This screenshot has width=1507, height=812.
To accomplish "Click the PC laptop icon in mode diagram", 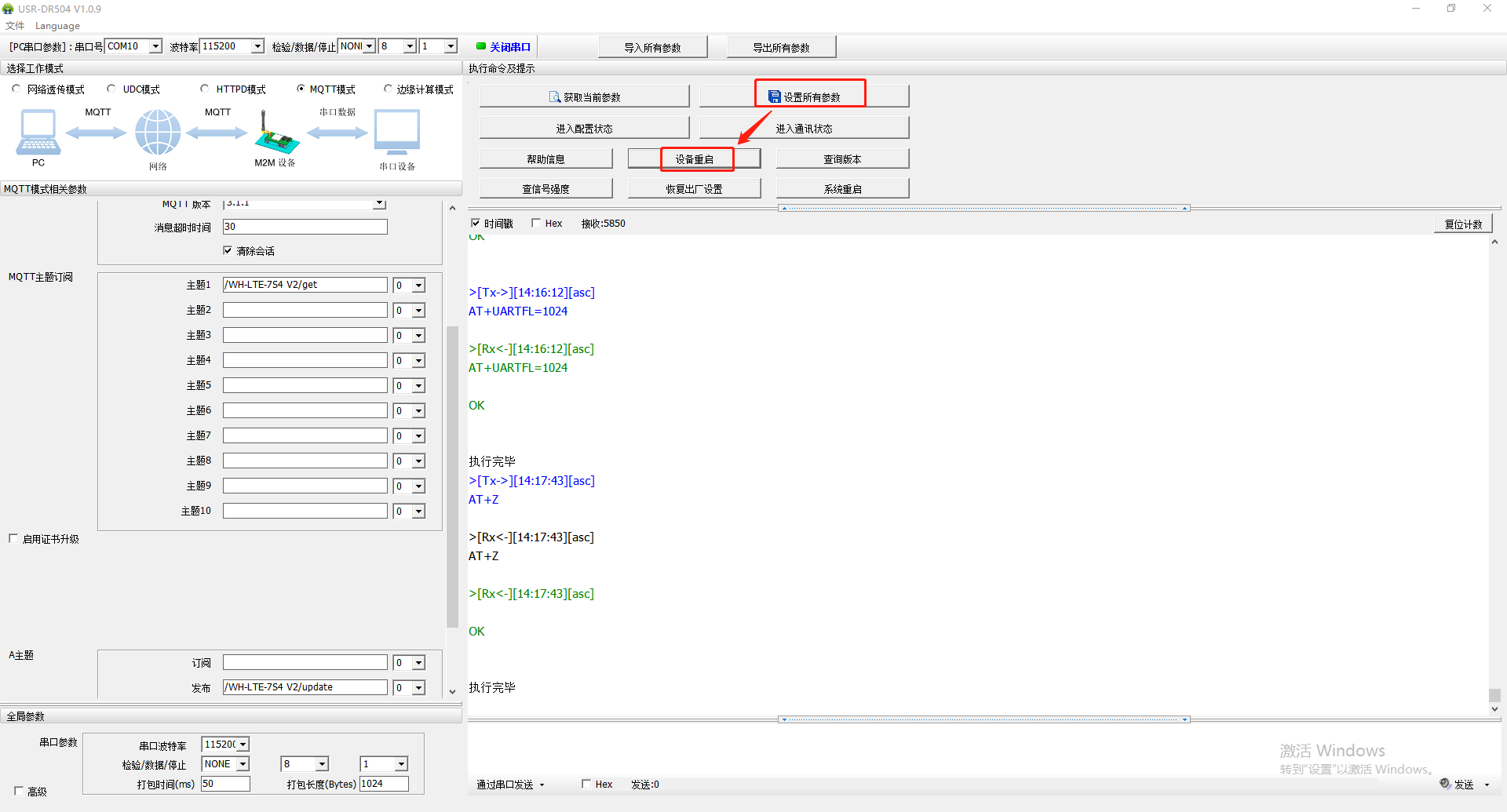I will tap(38, 133).
